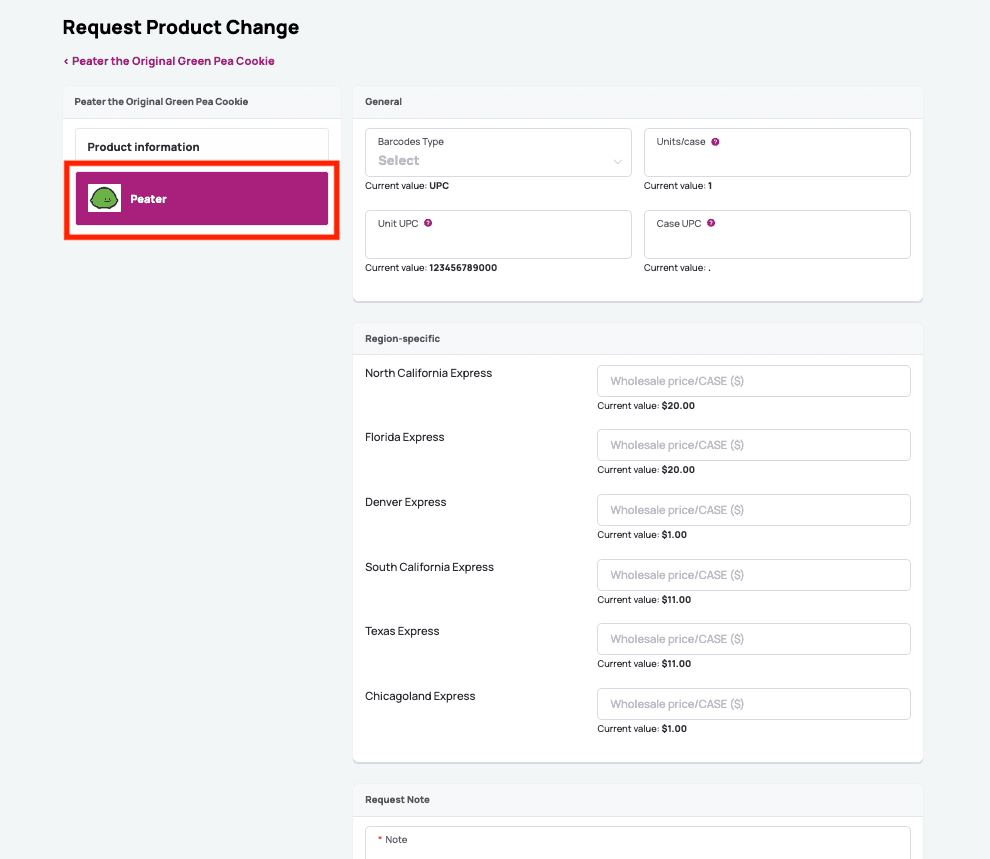The width and height of the screenshot is (990, 859).
Task: Click Denver Express wholesale price field
Action: pos(753,510)
